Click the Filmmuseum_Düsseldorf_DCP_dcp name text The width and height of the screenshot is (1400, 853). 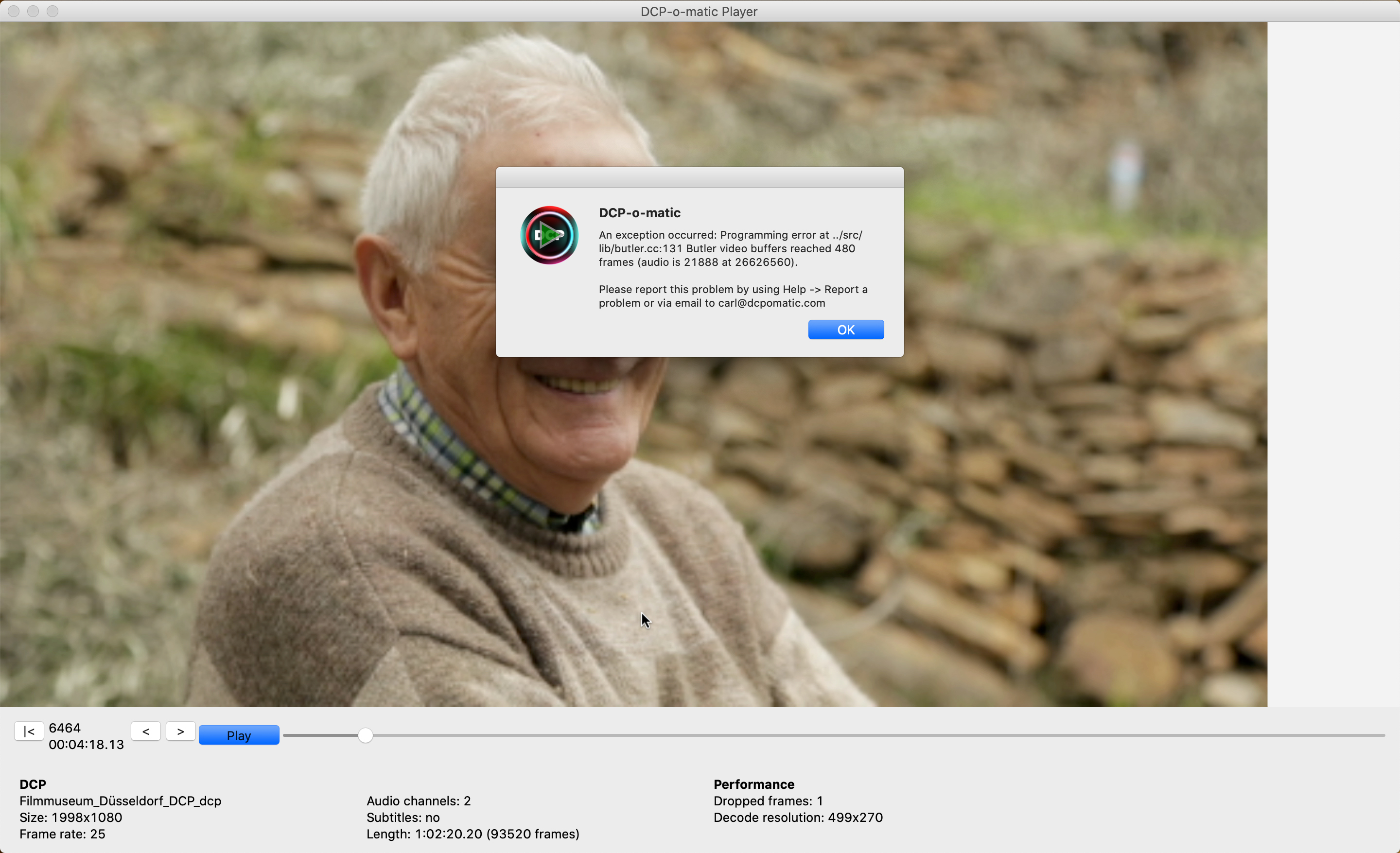121,801
